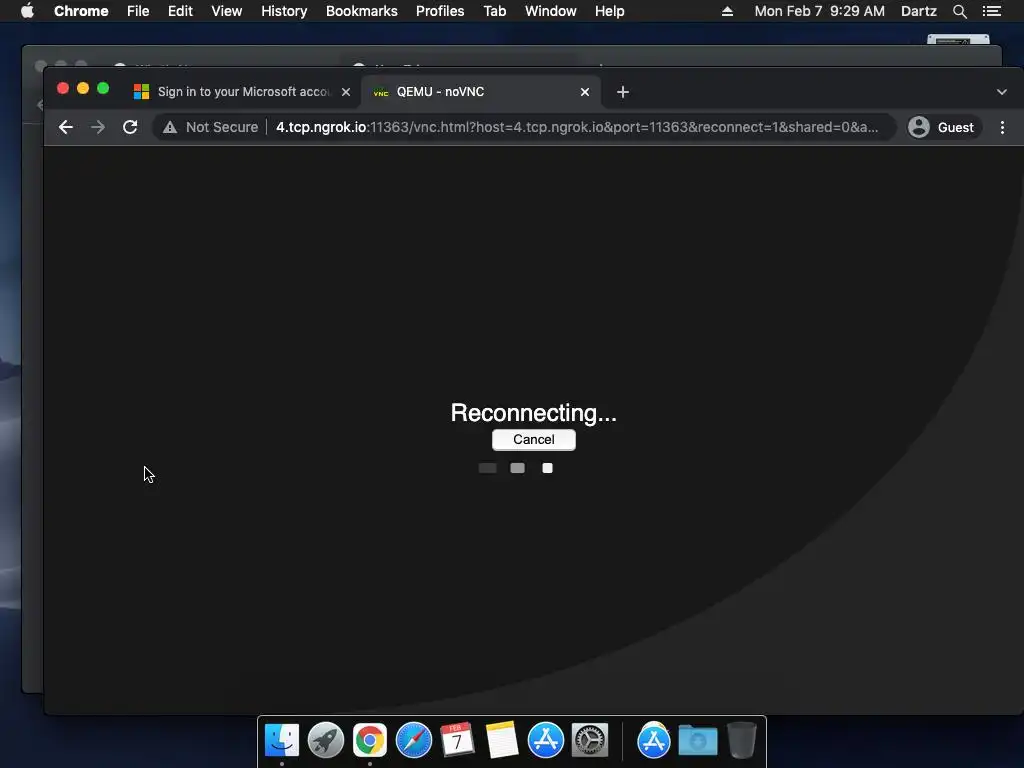
Task: Open App Store beside the Notes icon in Dock
Action: click(546, 740)
